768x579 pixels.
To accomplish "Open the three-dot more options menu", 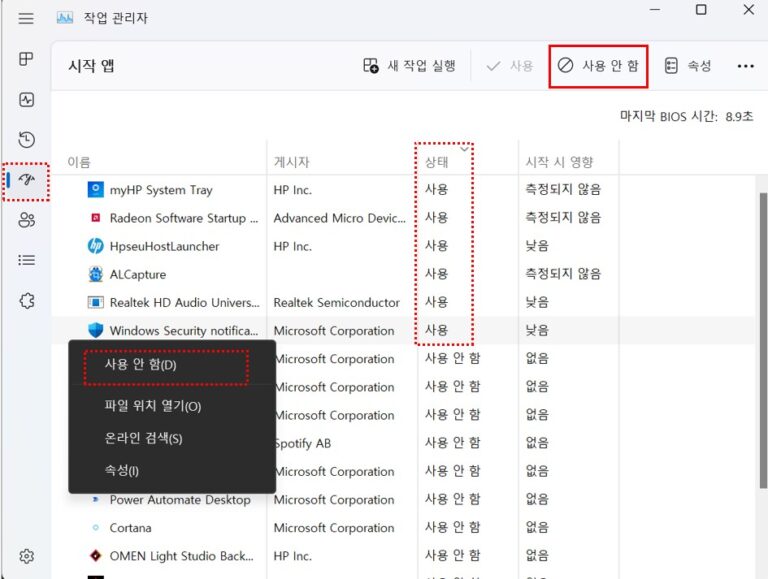I will (x=745, y=66).
